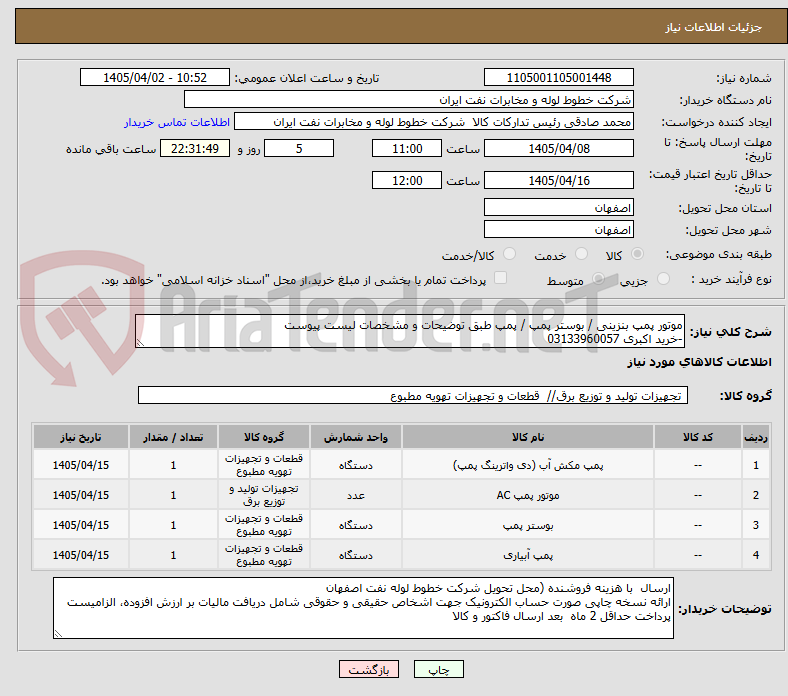Click the delivery province field اصفهان

(559, 207)
